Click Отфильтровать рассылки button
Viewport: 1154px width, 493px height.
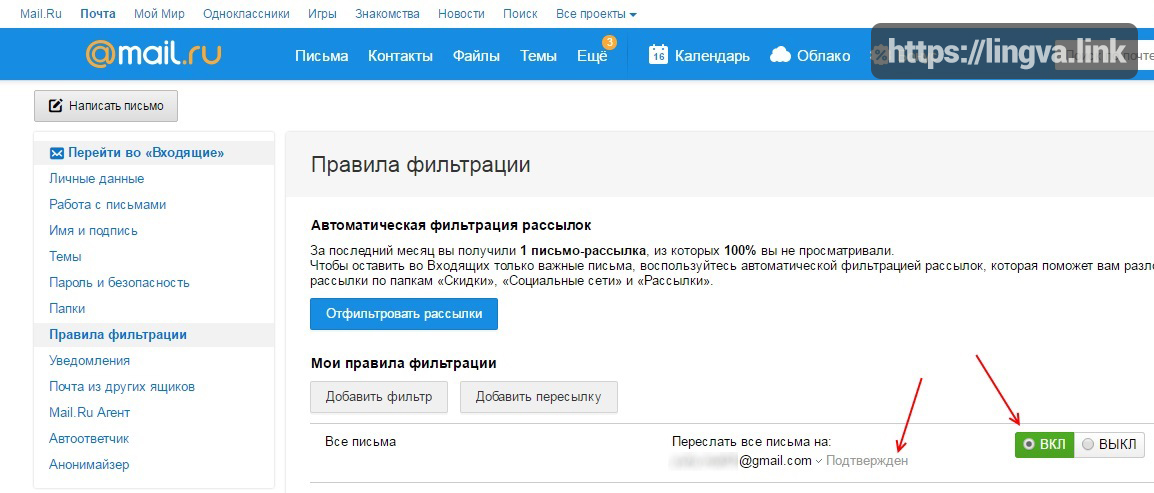click(404, 314)
